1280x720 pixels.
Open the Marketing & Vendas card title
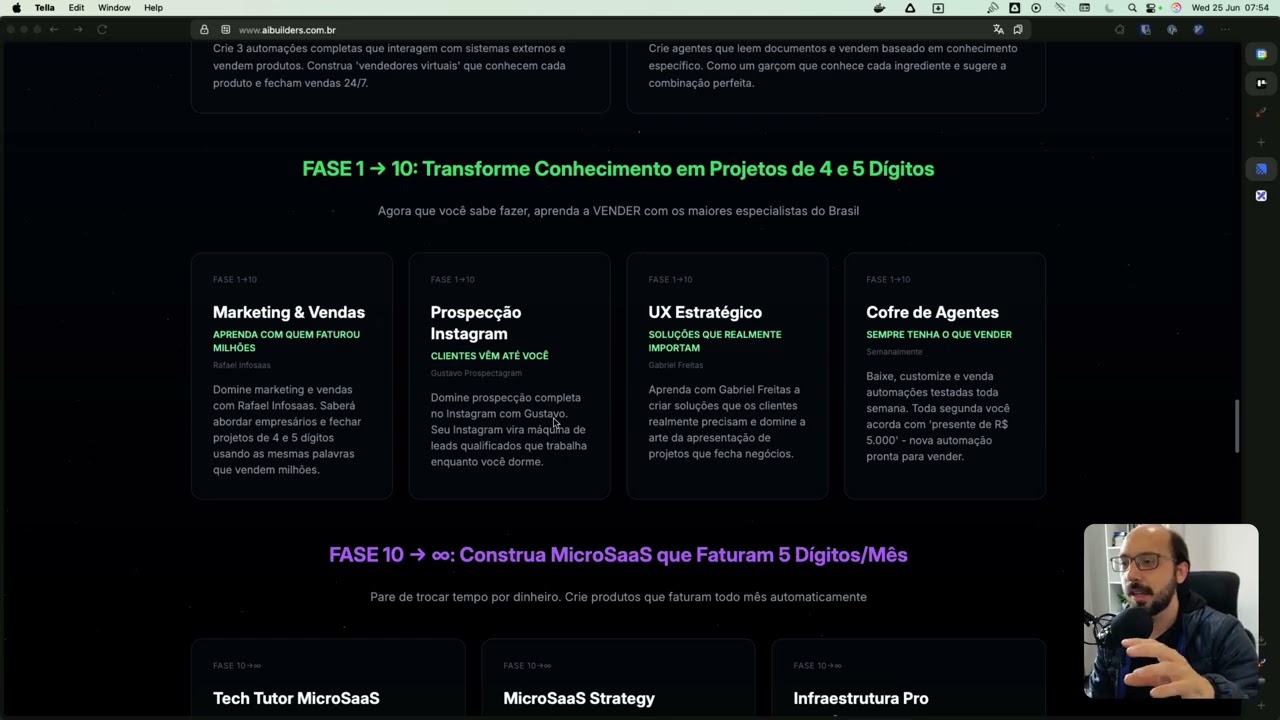289,313
